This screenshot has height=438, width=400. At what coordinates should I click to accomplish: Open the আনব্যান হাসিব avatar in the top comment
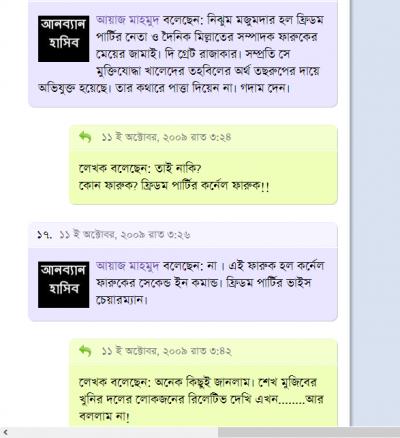click(x=64, y=39)
